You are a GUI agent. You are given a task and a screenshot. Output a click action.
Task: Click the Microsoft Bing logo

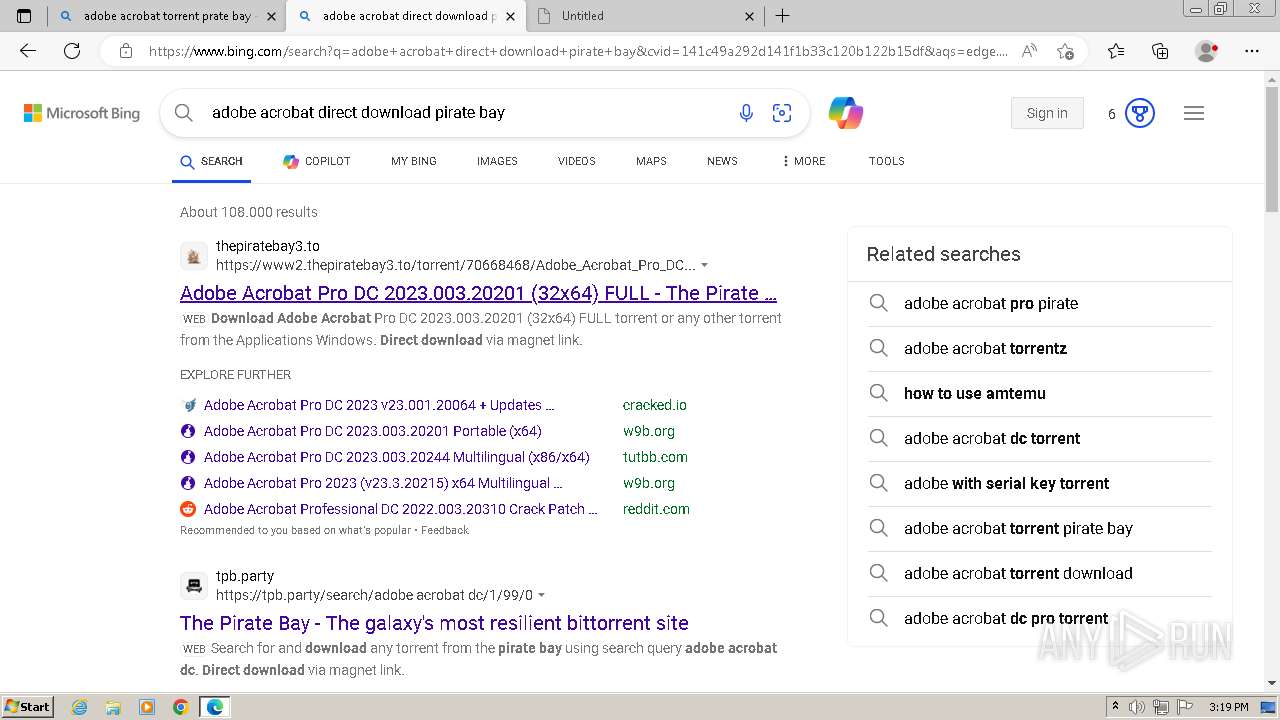point(82,113)
